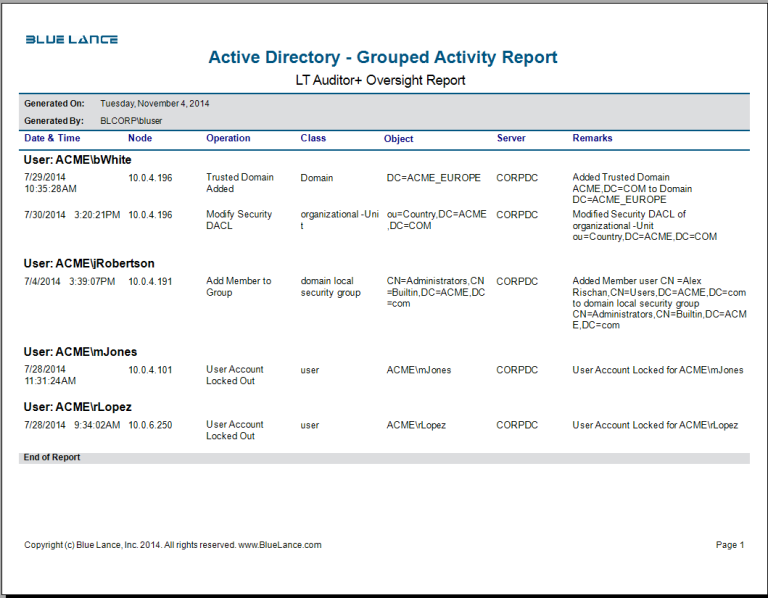This screenshot has height=598, width=768.
Task: Select the Object column header
Action: pyautogui.click(x=398, y=139)
